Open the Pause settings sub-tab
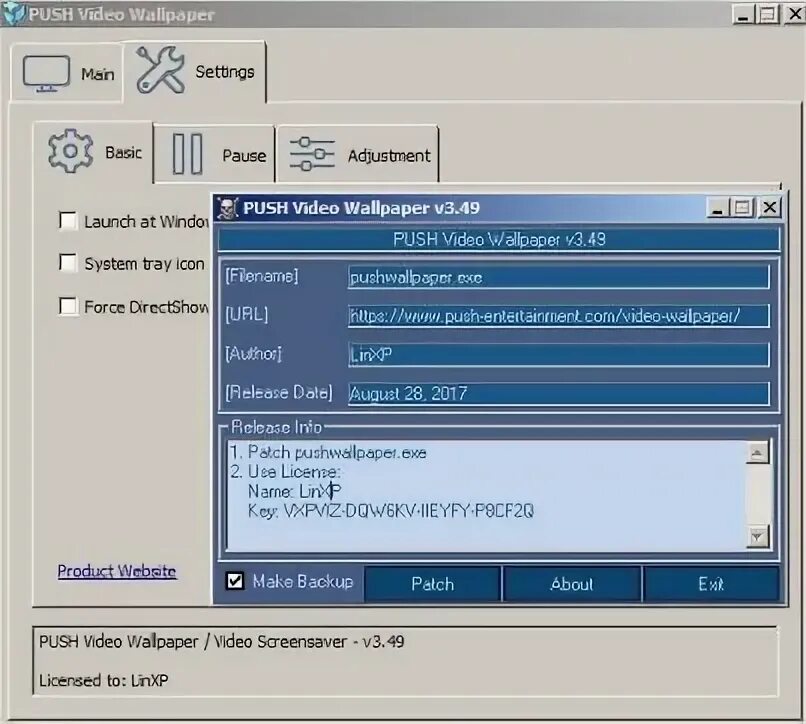 pos(214,154)
